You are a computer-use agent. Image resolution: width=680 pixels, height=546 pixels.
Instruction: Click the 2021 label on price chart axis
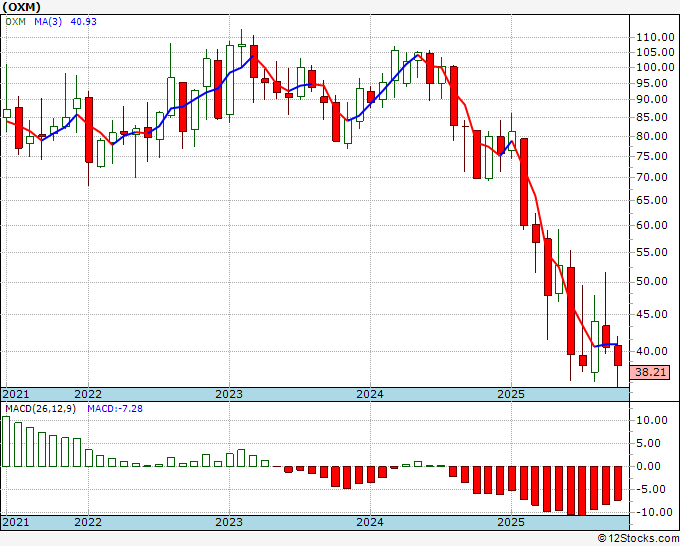pos(16,394)
